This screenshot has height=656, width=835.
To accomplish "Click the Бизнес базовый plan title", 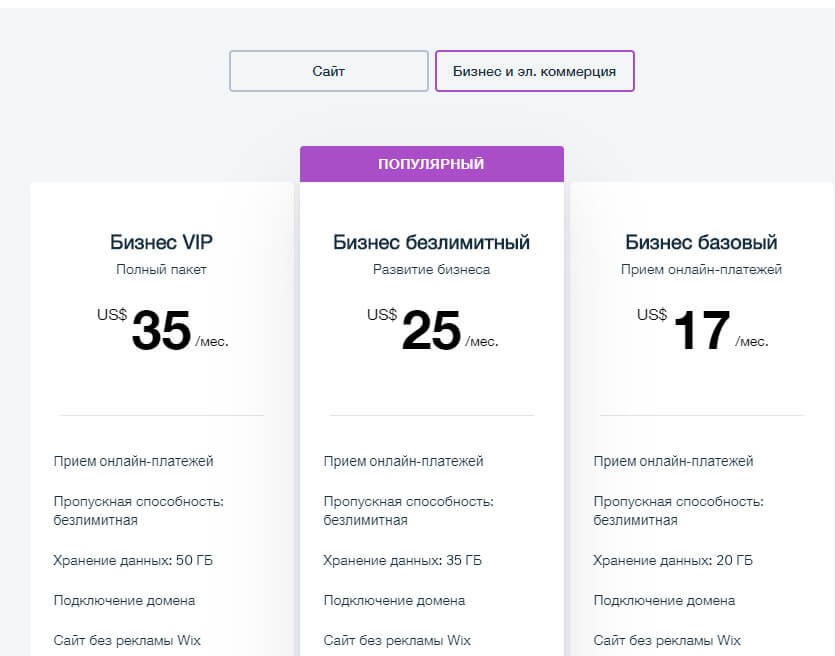I will [x=701, y=242].
